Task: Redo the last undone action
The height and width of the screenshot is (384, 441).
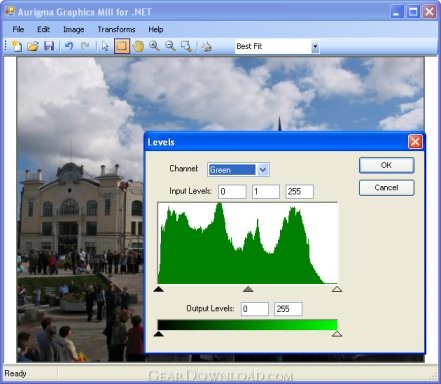Action: tap(85, 46)
